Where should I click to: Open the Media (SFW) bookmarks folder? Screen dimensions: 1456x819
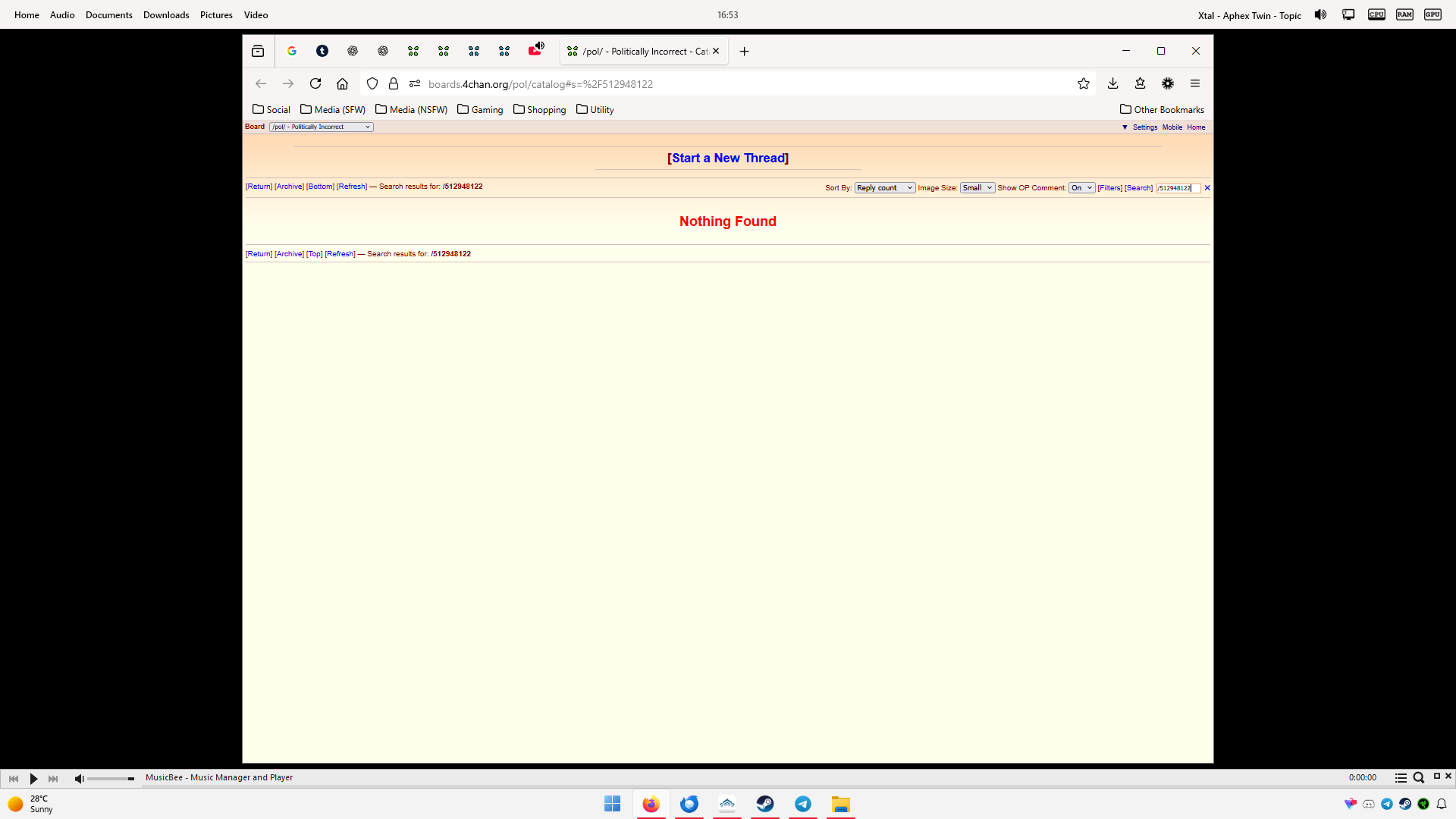tap(333, 110)
